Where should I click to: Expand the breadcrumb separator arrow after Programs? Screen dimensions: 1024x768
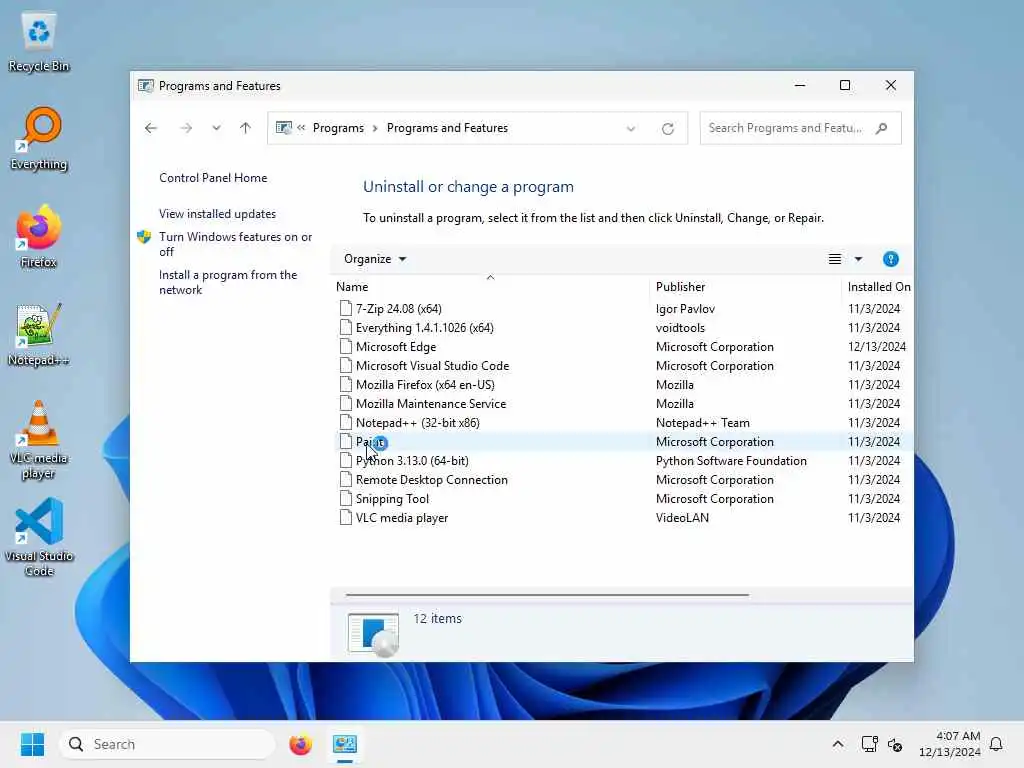(x=376, y=128)
